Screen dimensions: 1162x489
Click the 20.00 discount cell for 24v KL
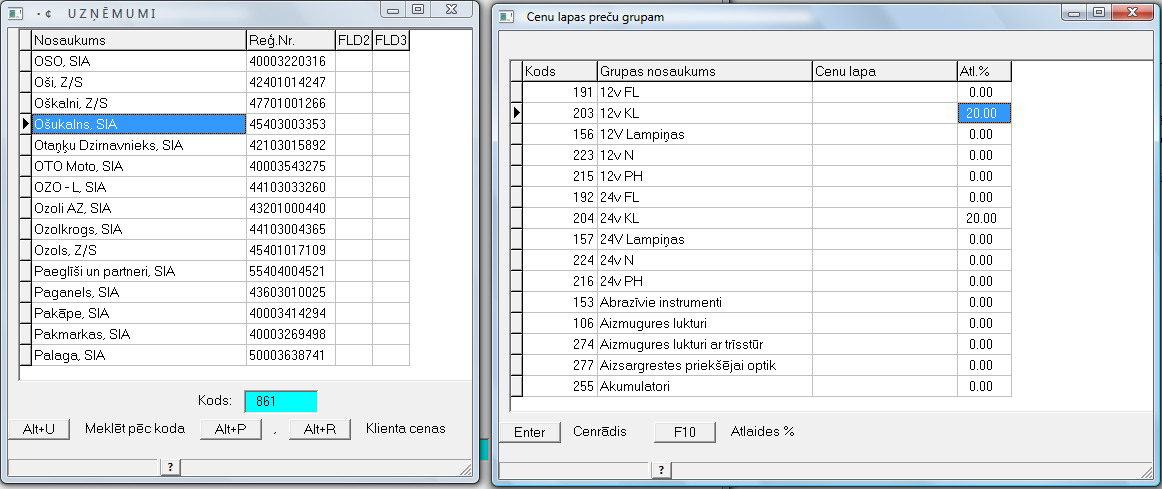tap(984, 218)
